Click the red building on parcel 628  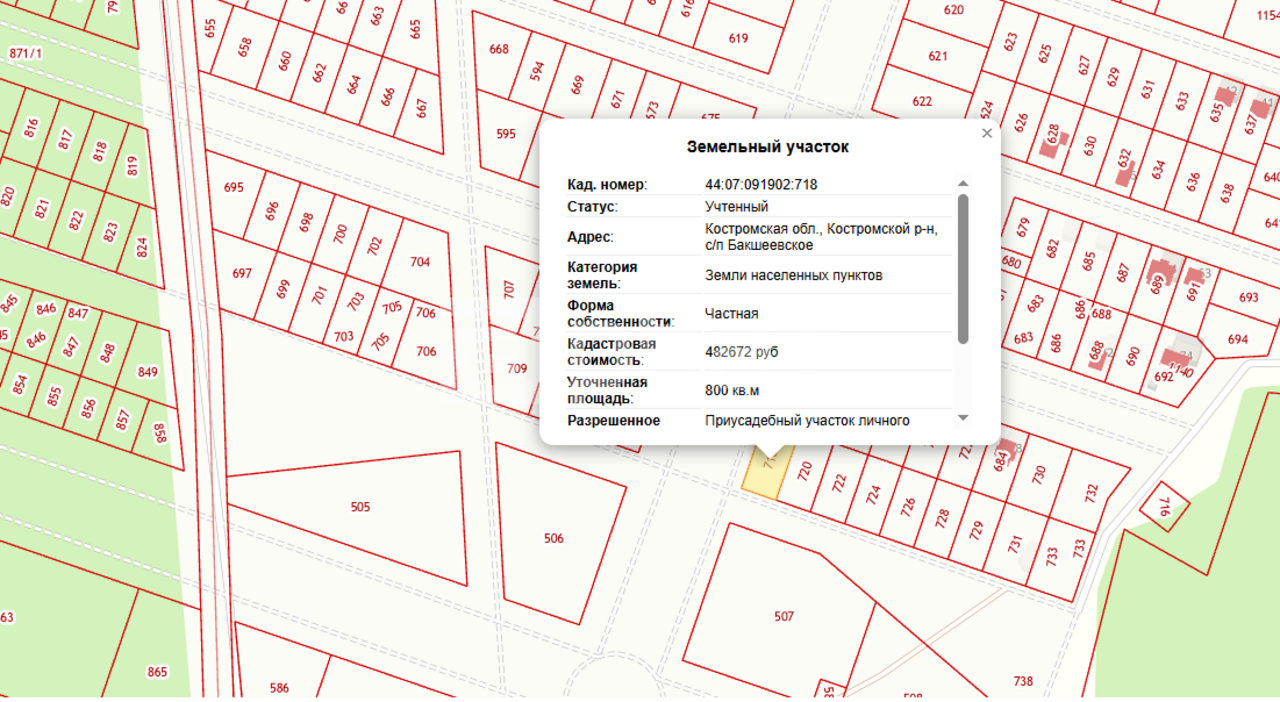pyautogui.click(x=1050, y=147)
